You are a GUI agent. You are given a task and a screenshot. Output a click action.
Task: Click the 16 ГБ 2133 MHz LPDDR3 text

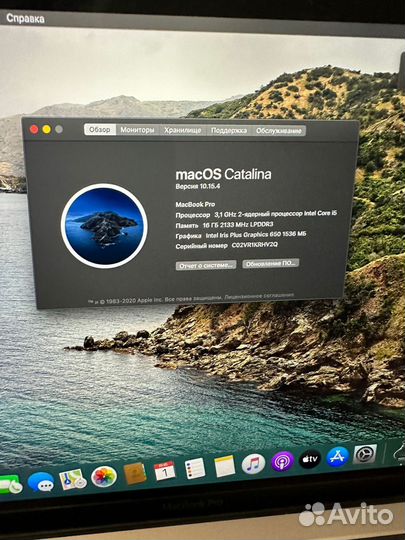point(238,225)
